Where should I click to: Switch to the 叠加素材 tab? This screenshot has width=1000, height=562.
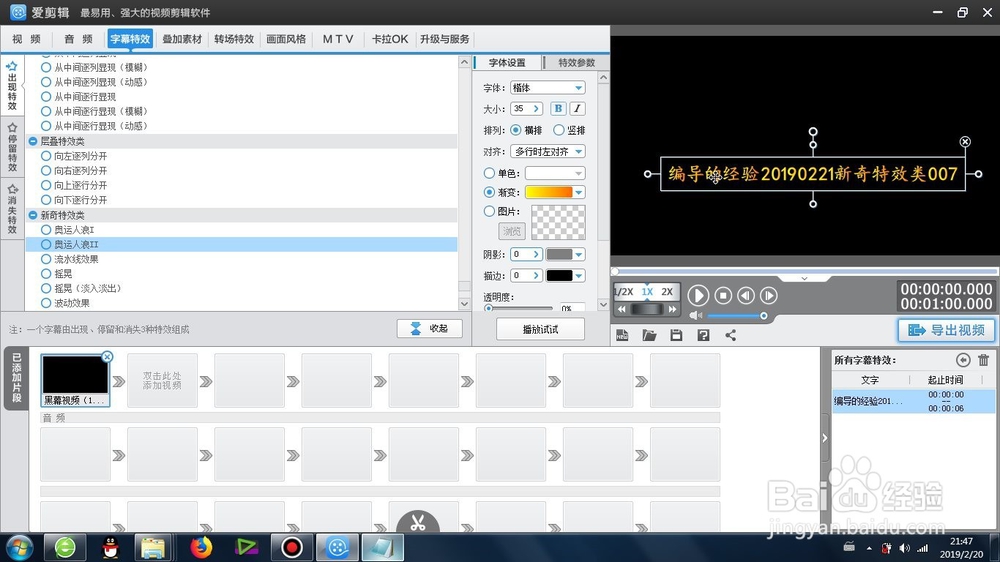point(182,39)
